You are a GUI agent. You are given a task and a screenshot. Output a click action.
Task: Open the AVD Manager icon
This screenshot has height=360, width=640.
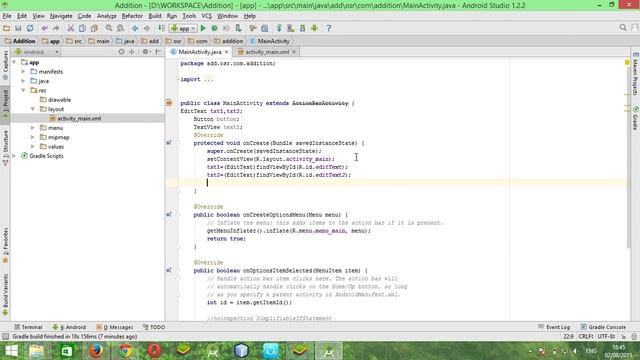pyautogui.click(x=291, y=28)
